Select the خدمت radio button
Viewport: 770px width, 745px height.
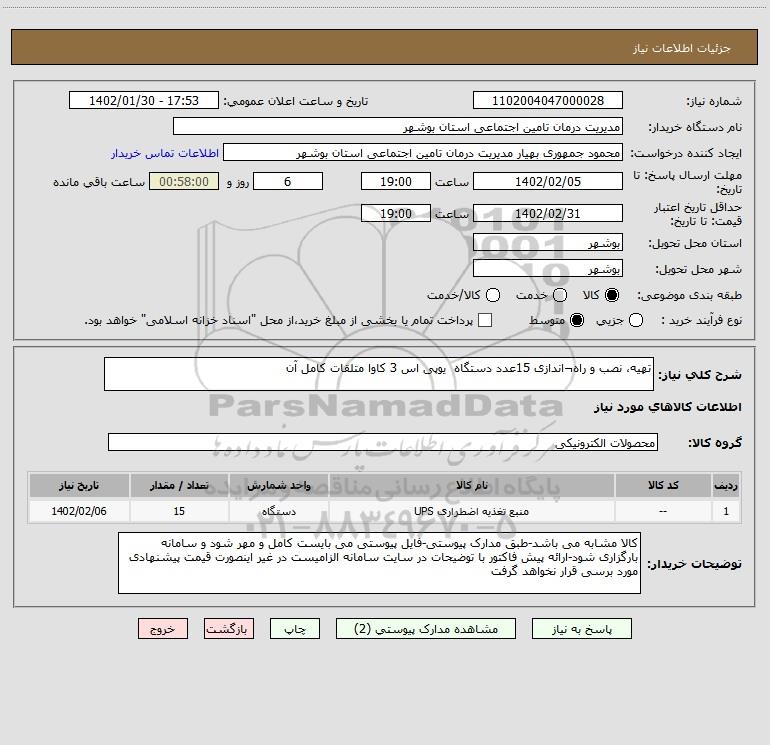click(x=560, y=295)
